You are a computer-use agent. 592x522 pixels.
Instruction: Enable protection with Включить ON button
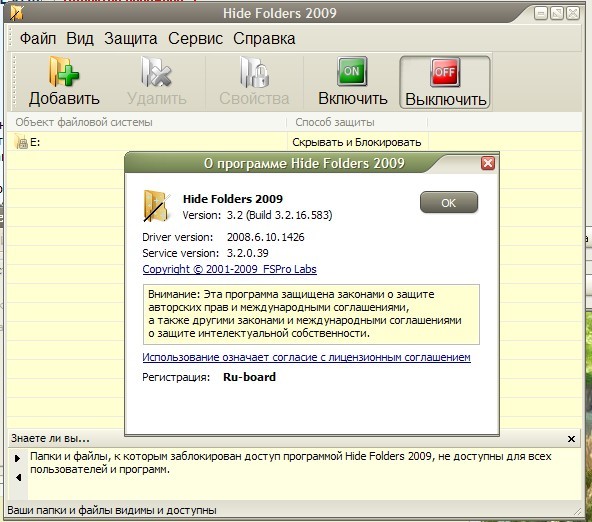click(x=352, y=82)
